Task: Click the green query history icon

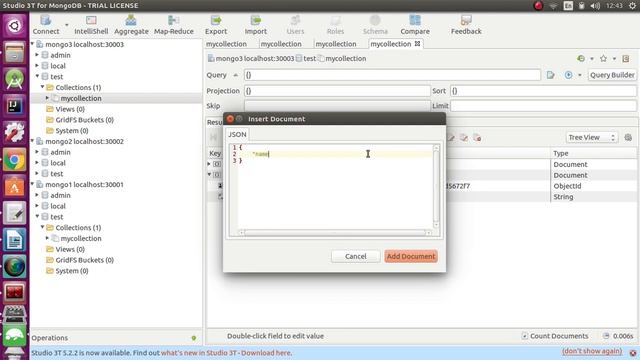Action: [581, 58]
